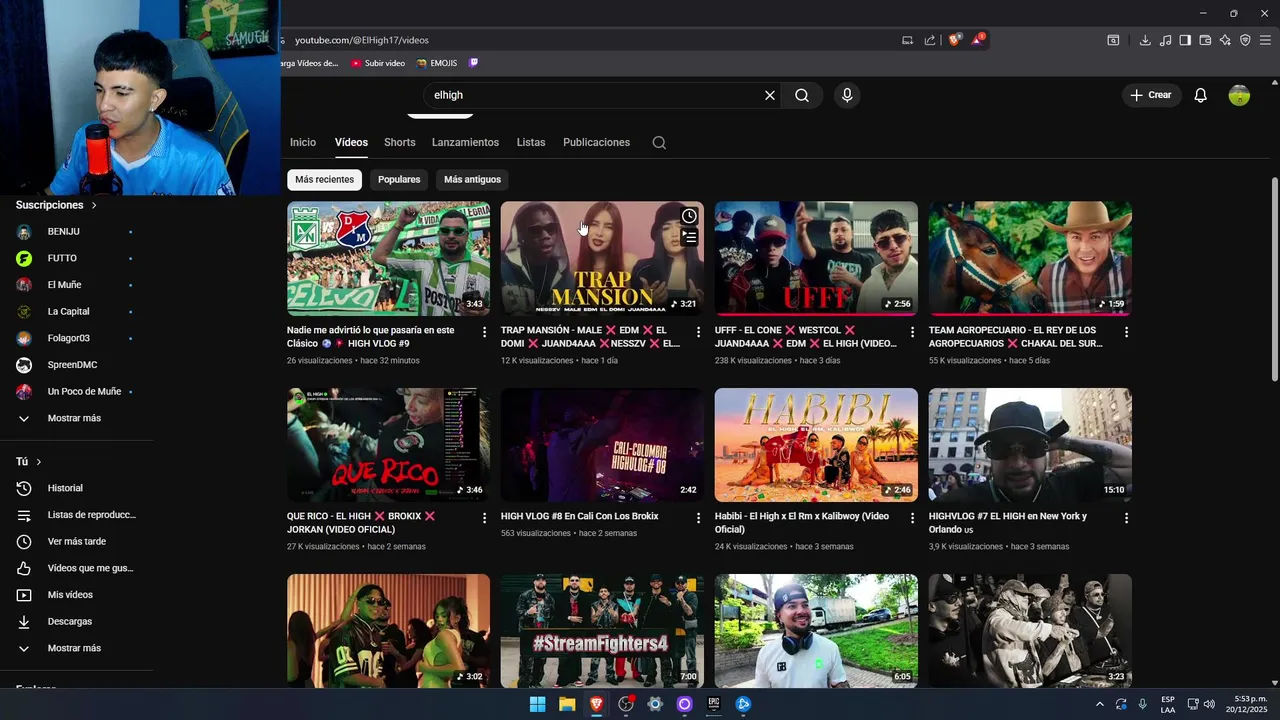Open Brave Rewards triangle icon
1280x720 pixels.
click(978, 40)
